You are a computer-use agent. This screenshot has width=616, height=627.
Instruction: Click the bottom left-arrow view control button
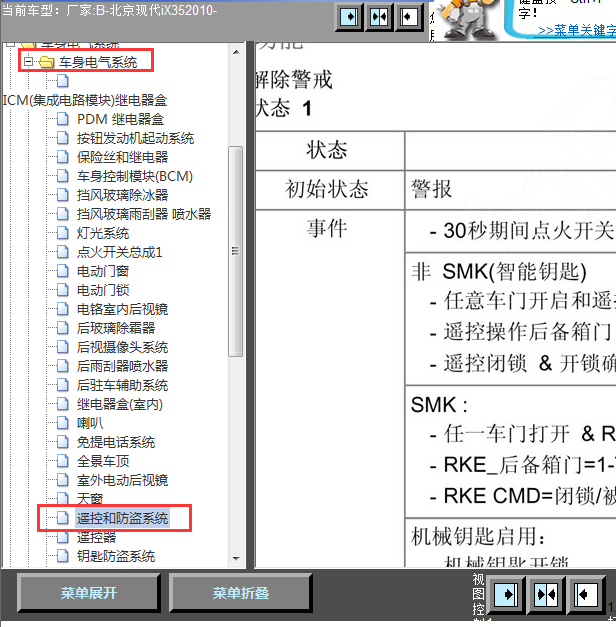coord(586,595)
